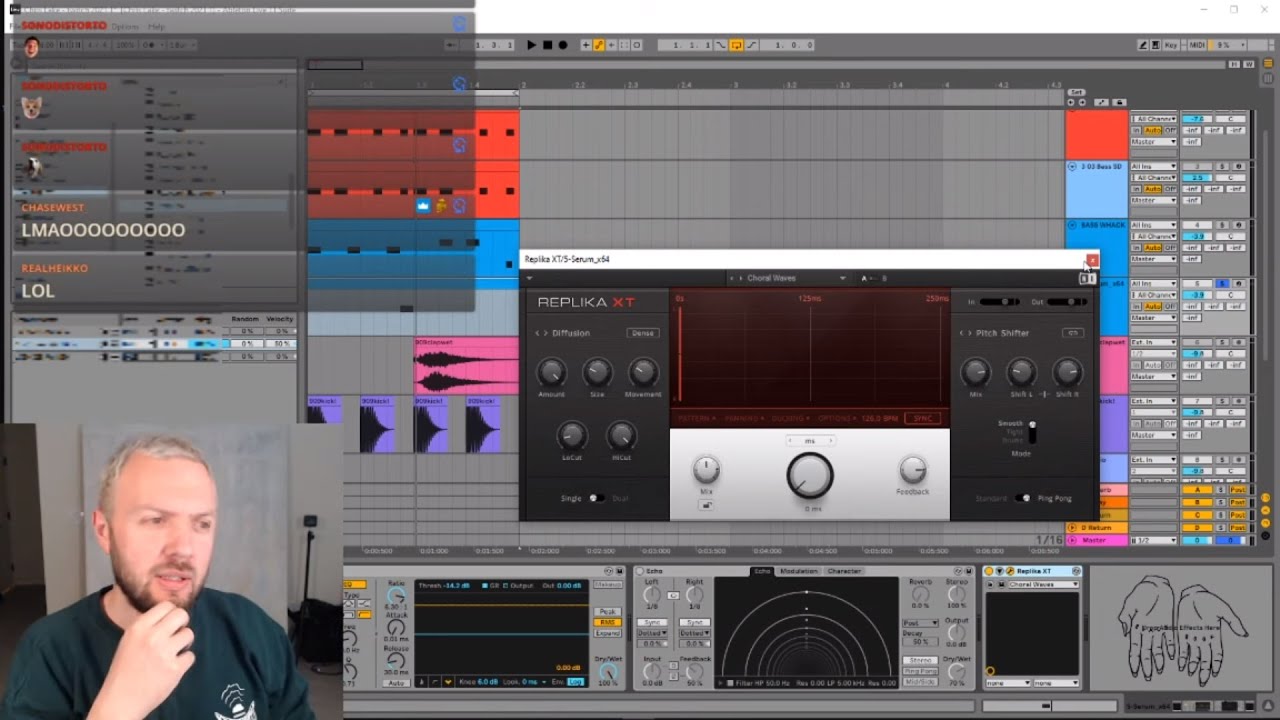The image size is (1280, 720).
Task: Stop playback with the transport Stop button
Action: 547,45
